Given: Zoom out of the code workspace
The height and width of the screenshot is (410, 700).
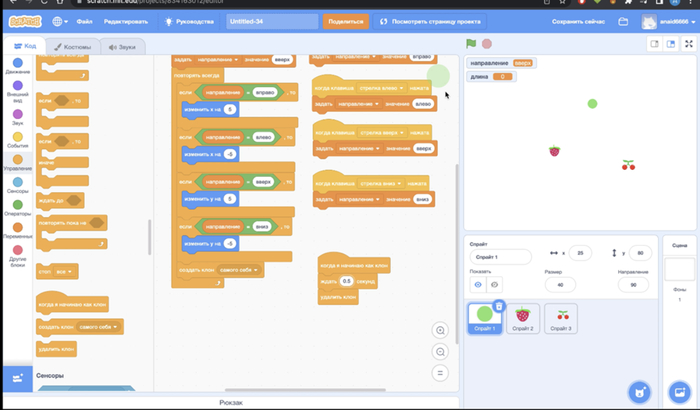Looking at the screenshot, I should pos(440,352).
